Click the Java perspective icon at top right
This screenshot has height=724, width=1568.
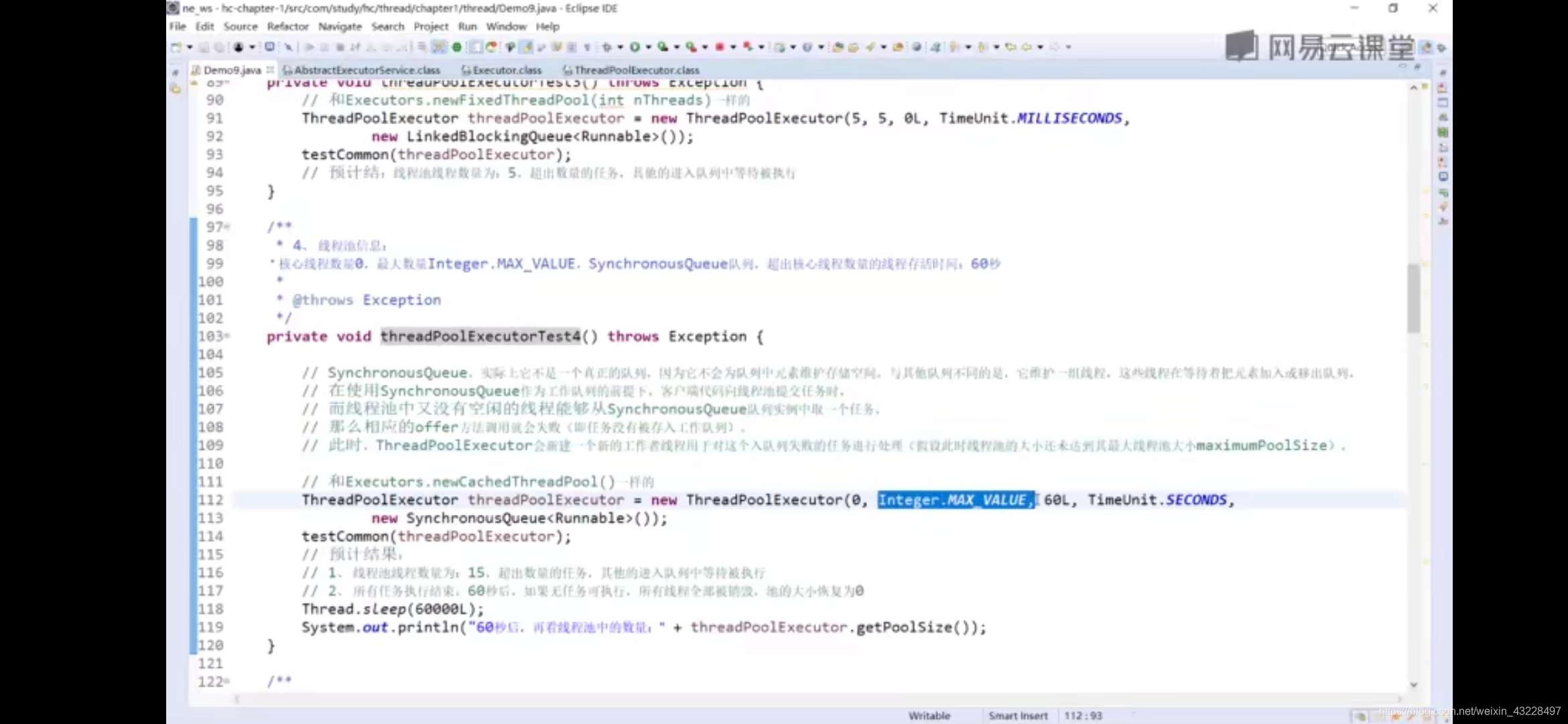point(1426,47)
